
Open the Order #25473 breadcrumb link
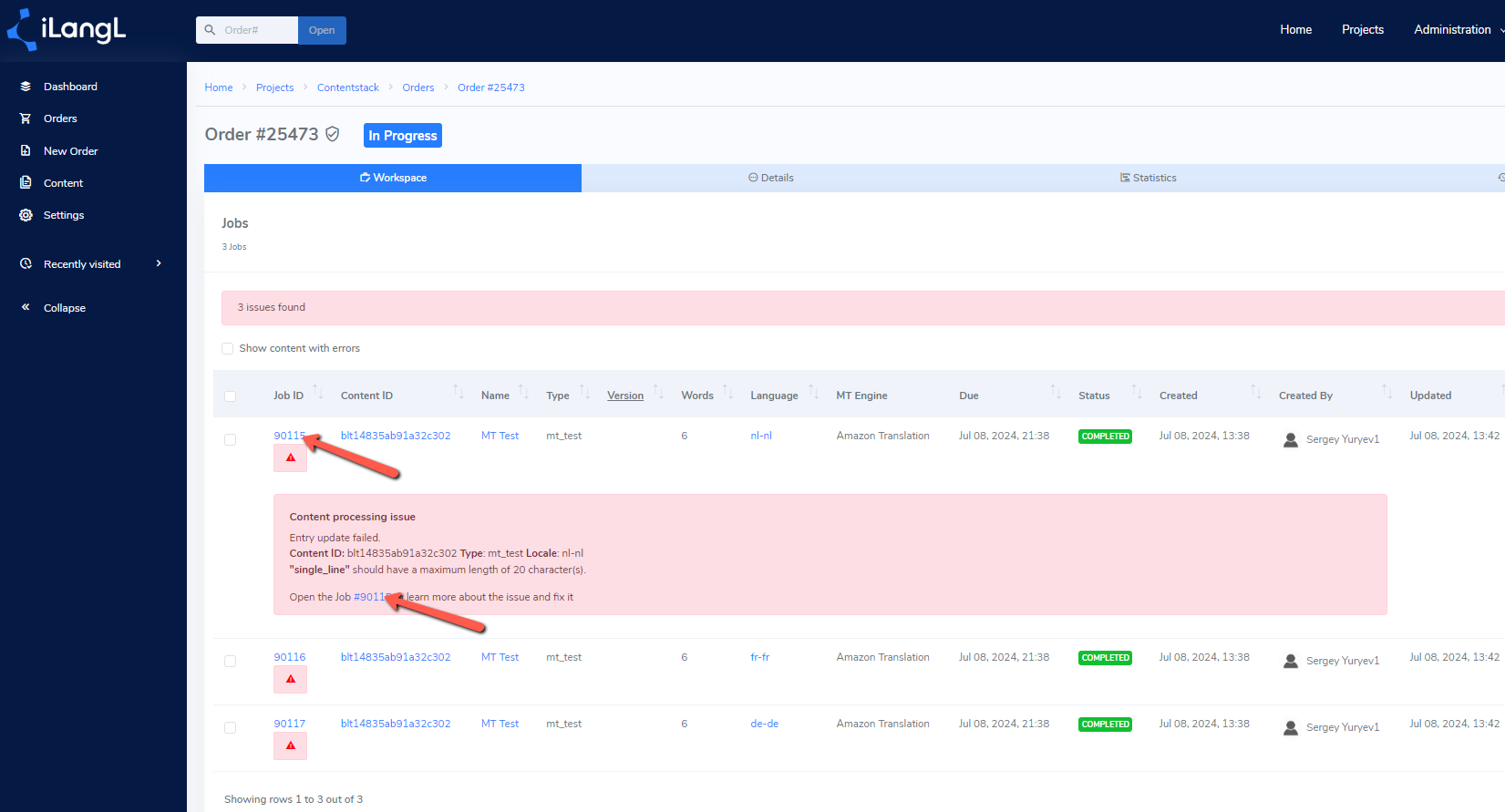coord(491,87)
